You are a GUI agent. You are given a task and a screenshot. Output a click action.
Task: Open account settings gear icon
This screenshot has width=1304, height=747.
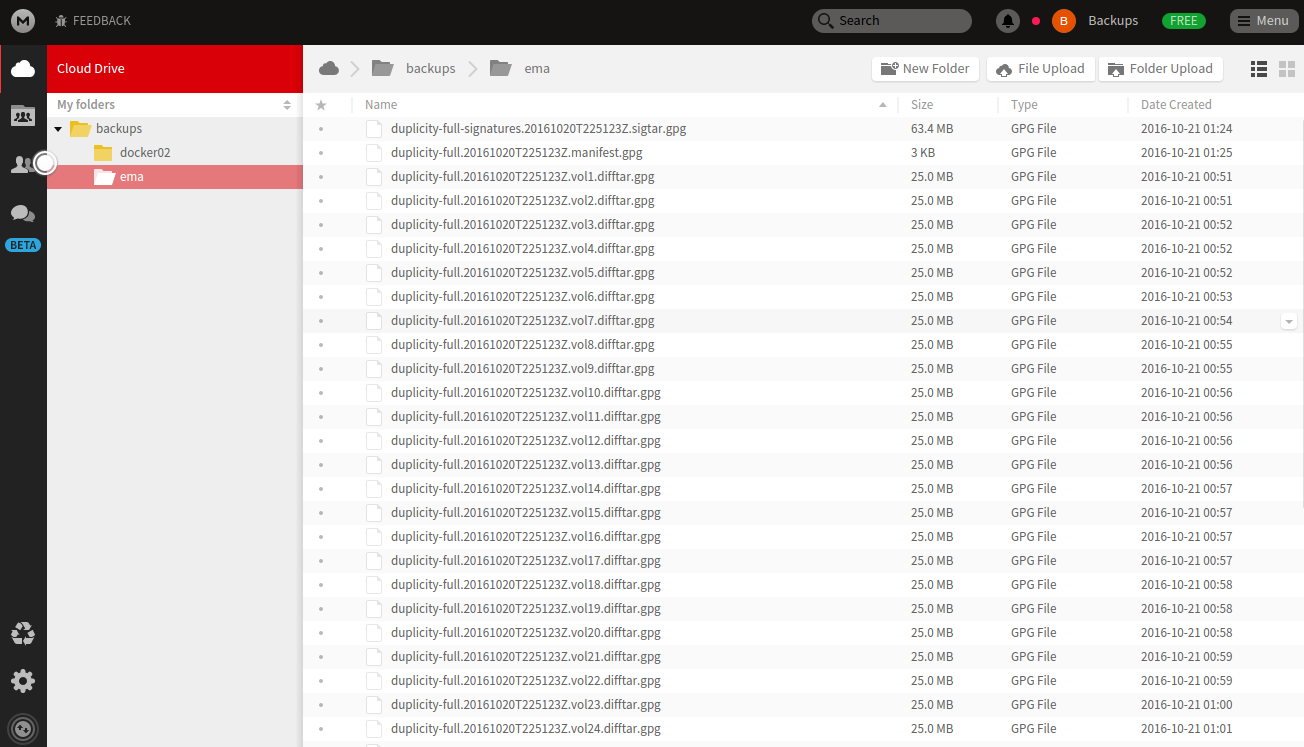coord(23,681)
